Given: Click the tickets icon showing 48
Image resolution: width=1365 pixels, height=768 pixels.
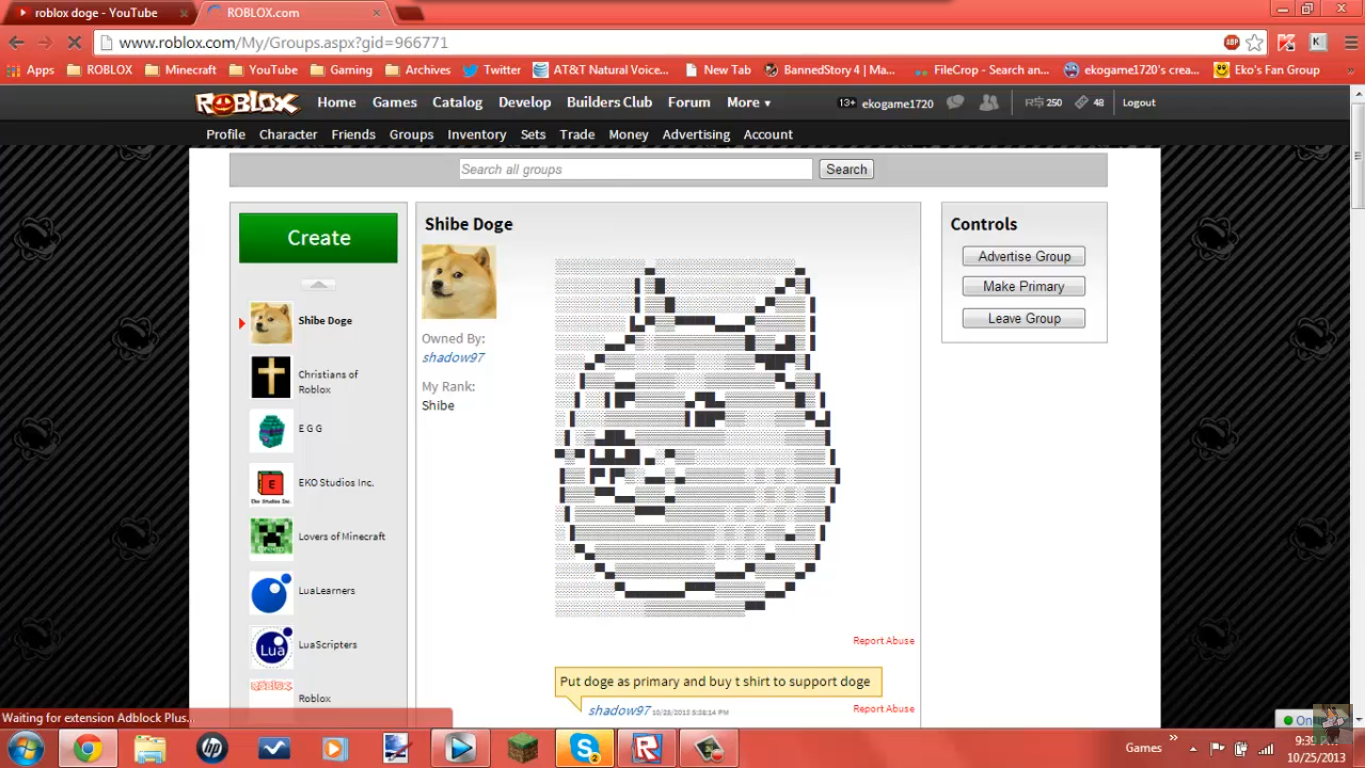Looking at the screenshot, I should 1081,102.
